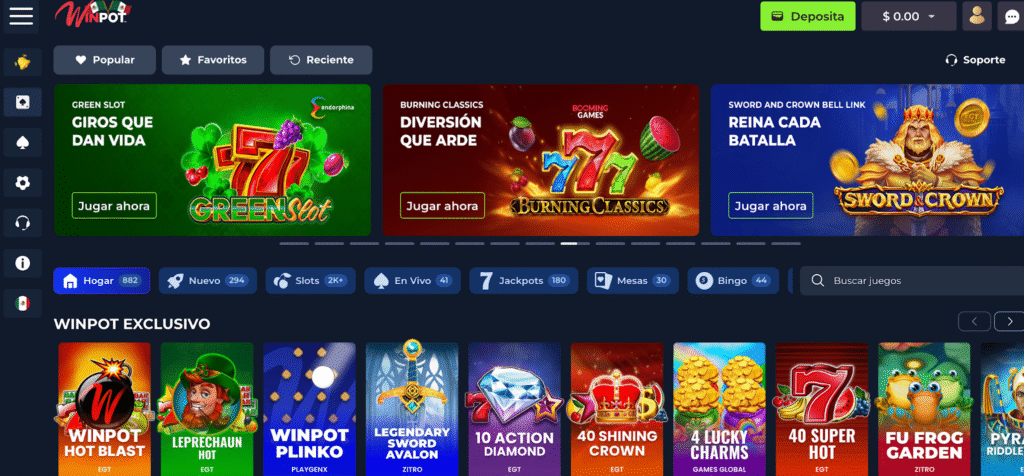Expand the $ 0.00 balance dropdown
Screen dimensions: 1024x476
(x=908, y=16)
